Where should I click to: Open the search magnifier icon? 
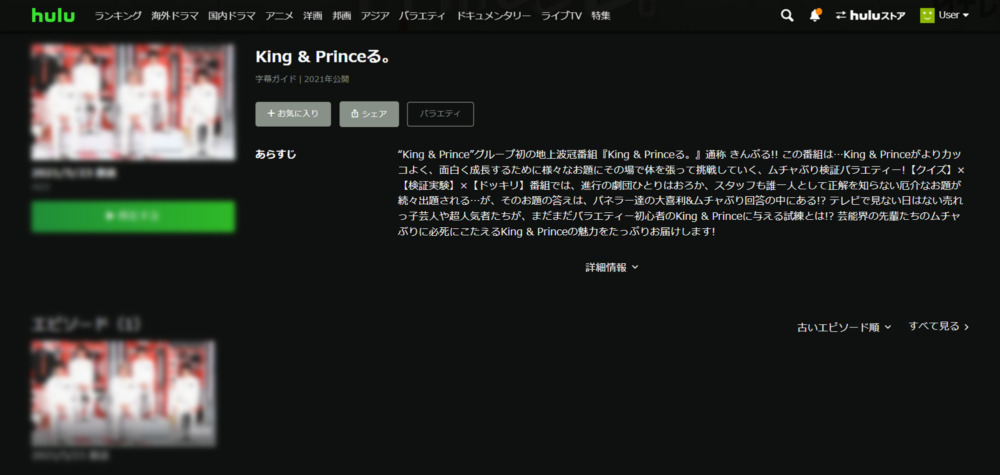[787, 16]
